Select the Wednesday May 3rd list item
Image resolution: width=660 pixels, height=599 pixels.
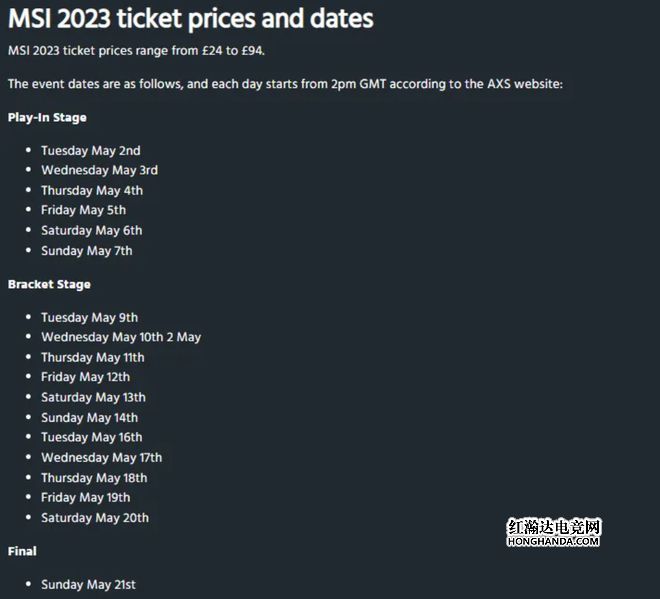100,170
